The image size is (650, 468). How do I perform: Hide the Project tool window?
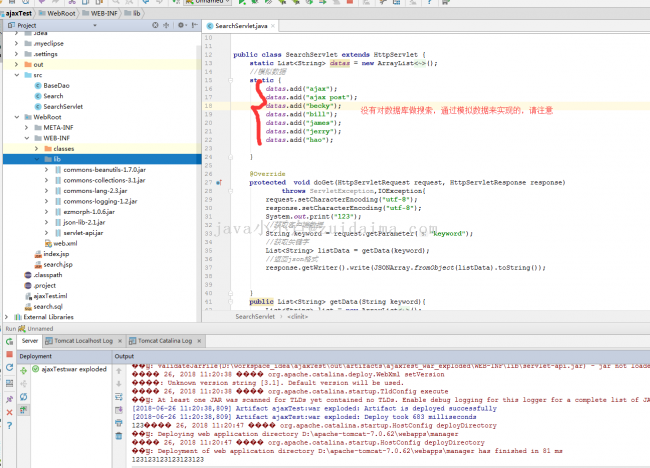tap(194, 25)
